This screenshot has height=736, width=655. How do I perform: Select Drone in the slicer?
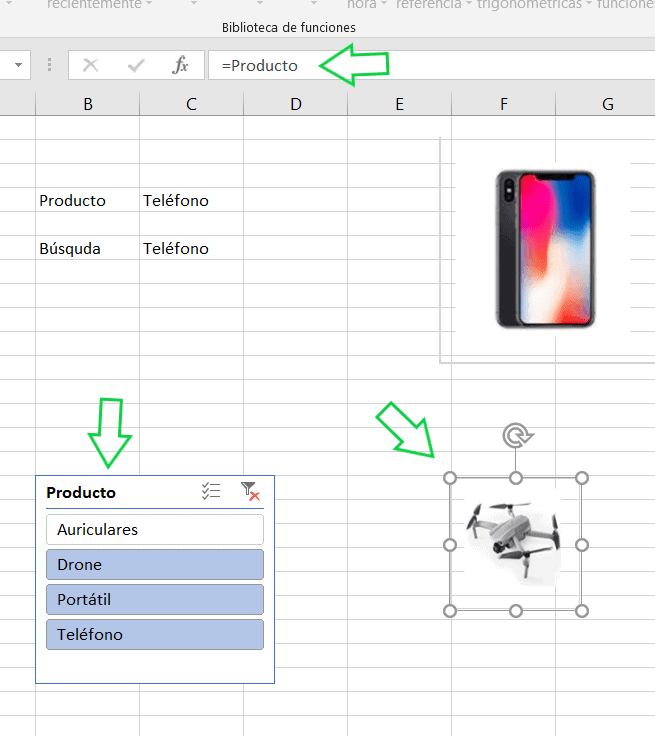155,564
